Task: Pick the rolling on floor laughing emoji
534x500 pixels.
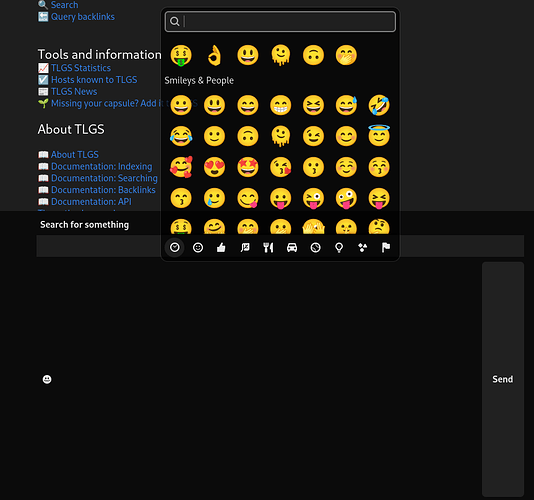Action: tap(379, 105)
